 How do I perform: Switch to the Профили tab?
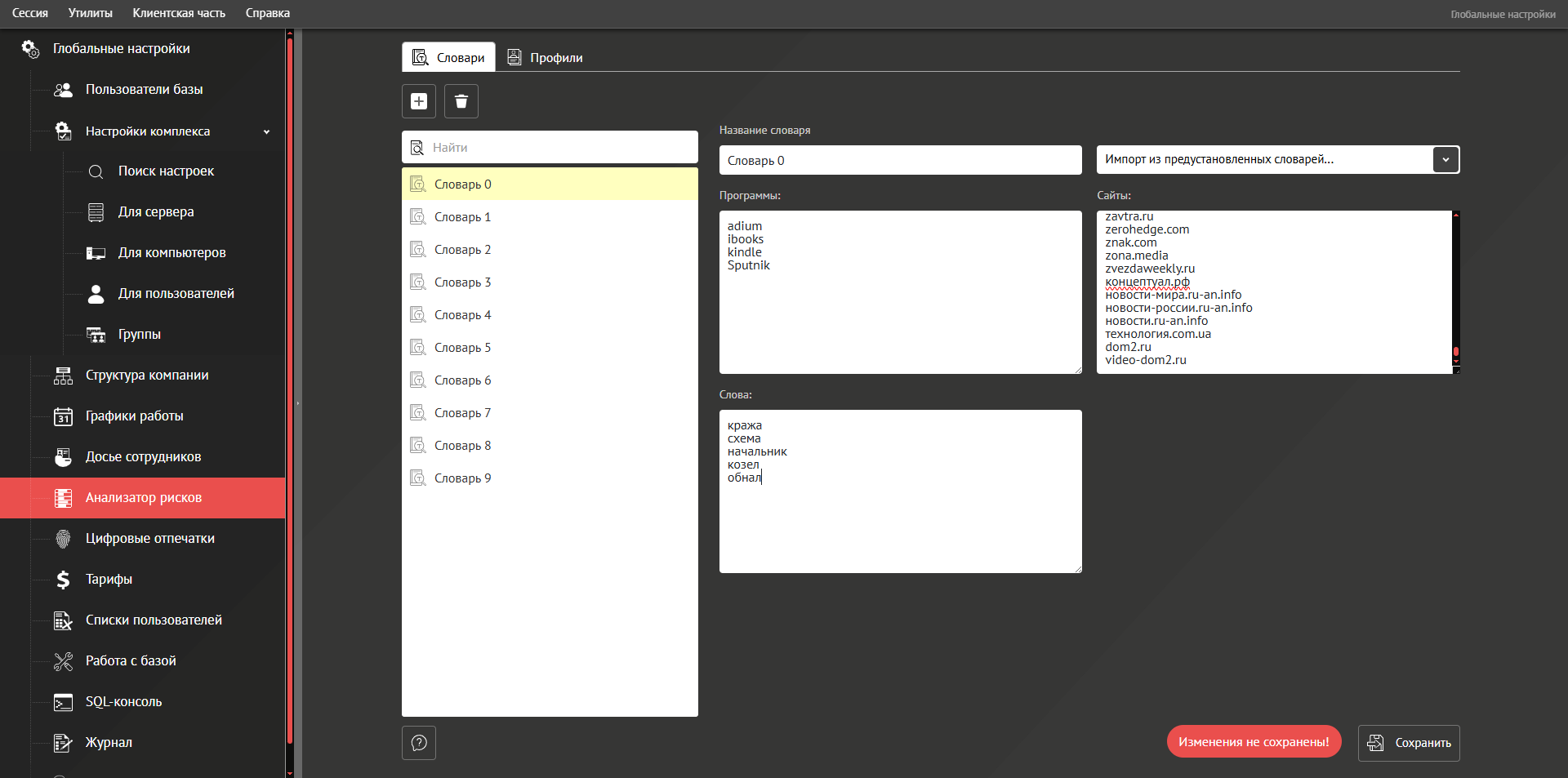pyautogui.click(x=546, y=58)
